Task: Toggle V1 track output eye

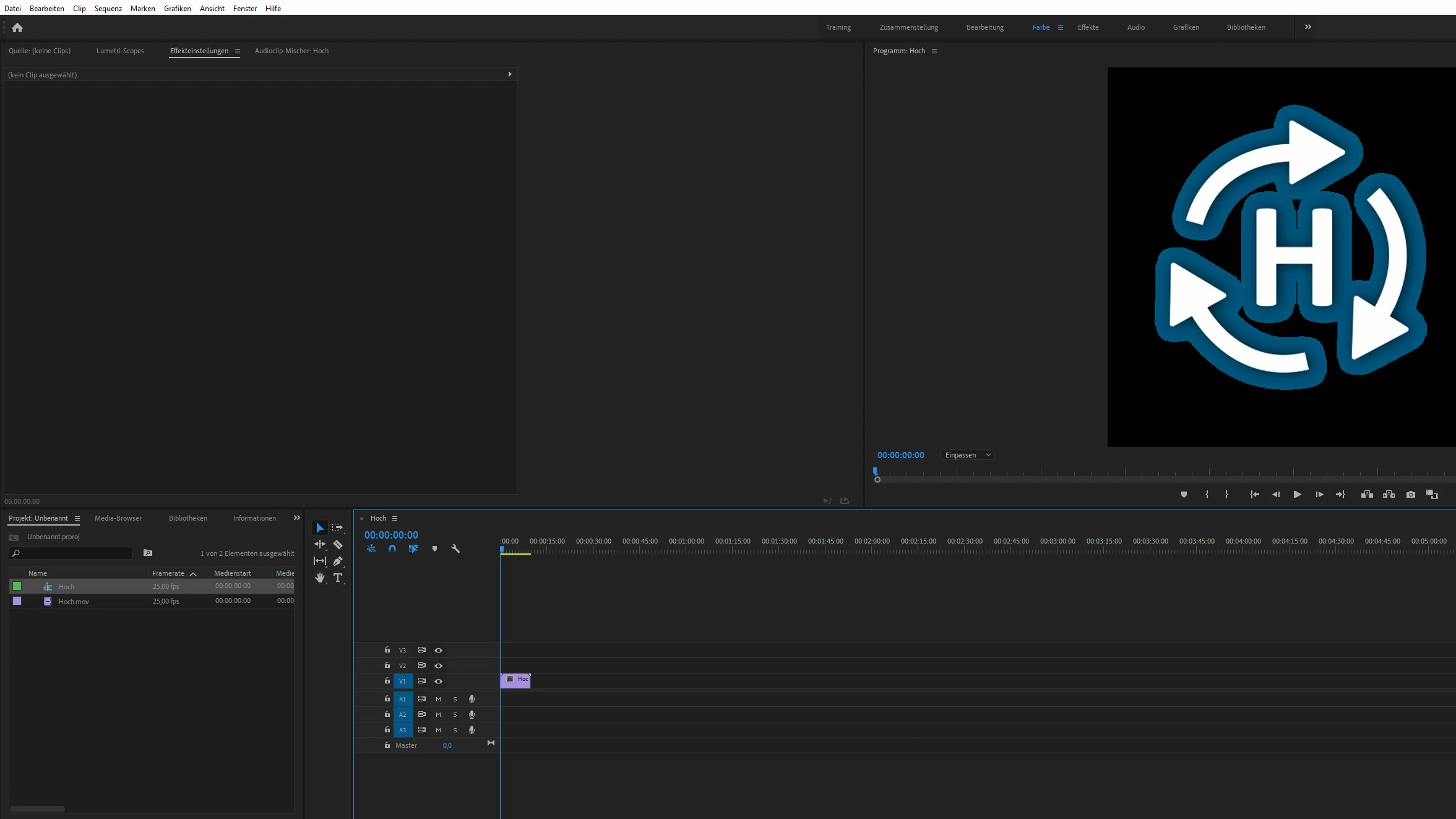Action: [438, 682]
